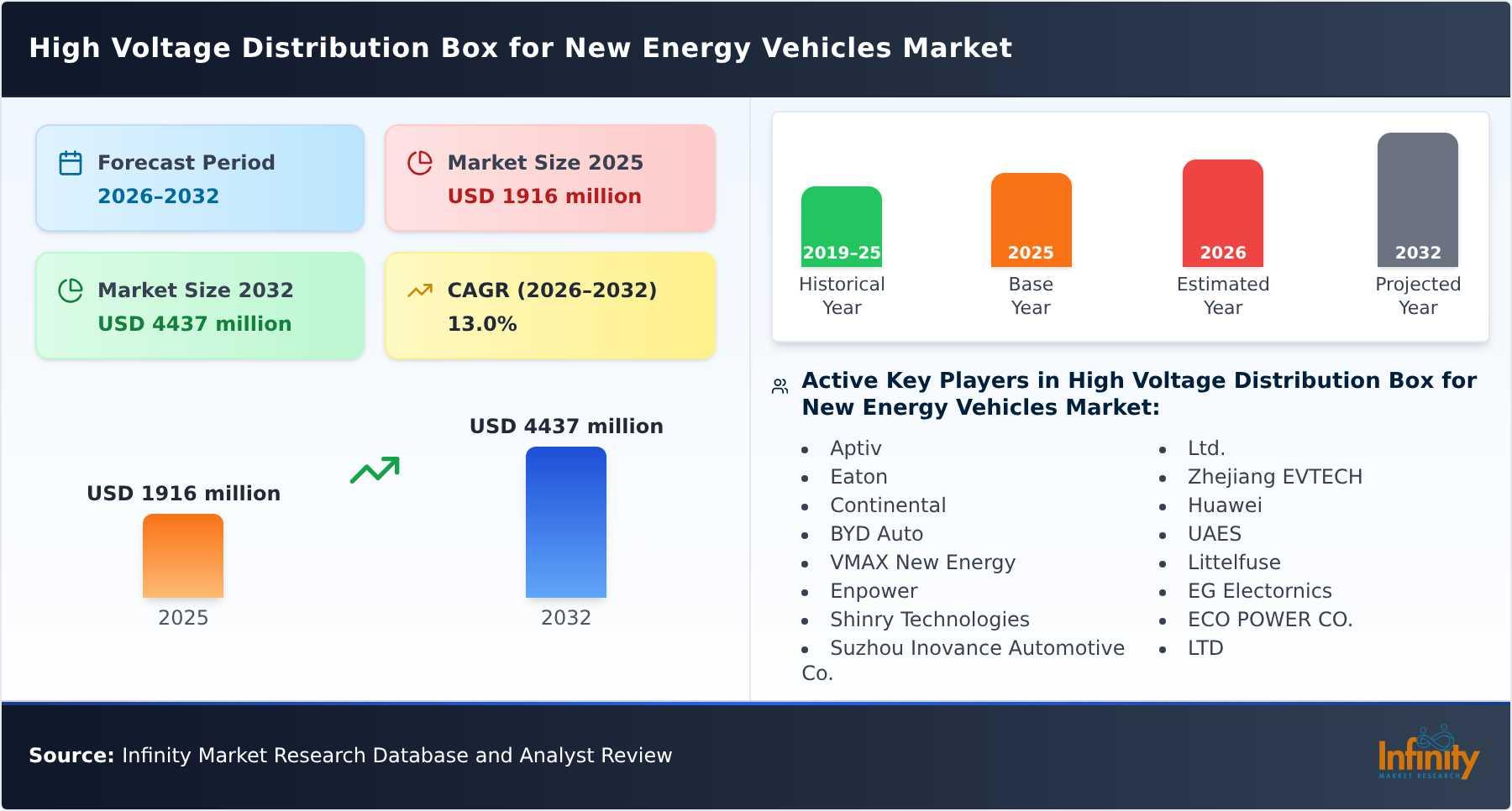Viewport: 1512px width, 811px height.
Task: Click the '2025' label under the orange bar
Action: tap(183, 618)
